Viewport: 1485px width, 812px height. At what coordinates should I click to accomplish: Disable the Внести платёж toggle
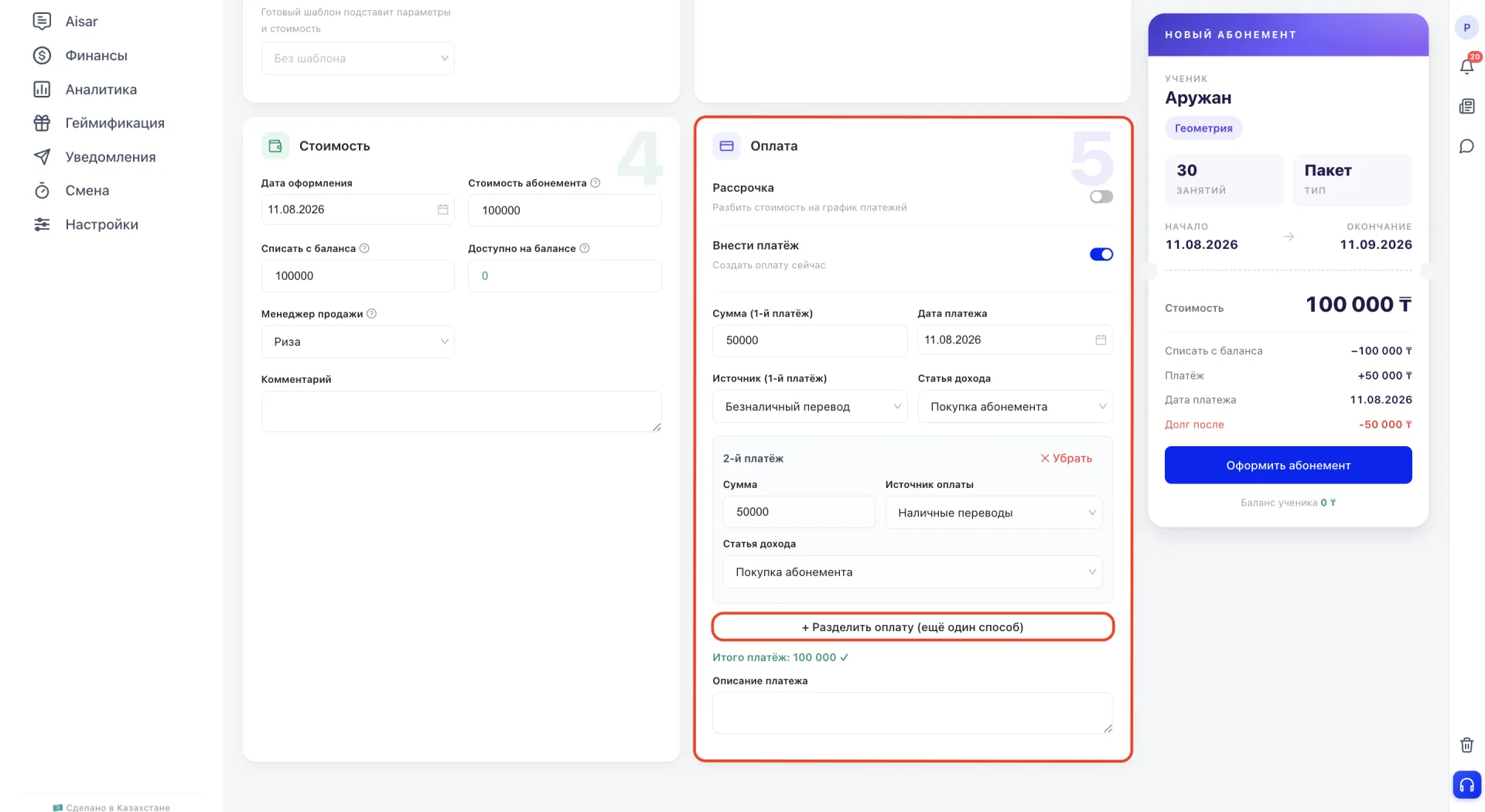pos(1101,254)
